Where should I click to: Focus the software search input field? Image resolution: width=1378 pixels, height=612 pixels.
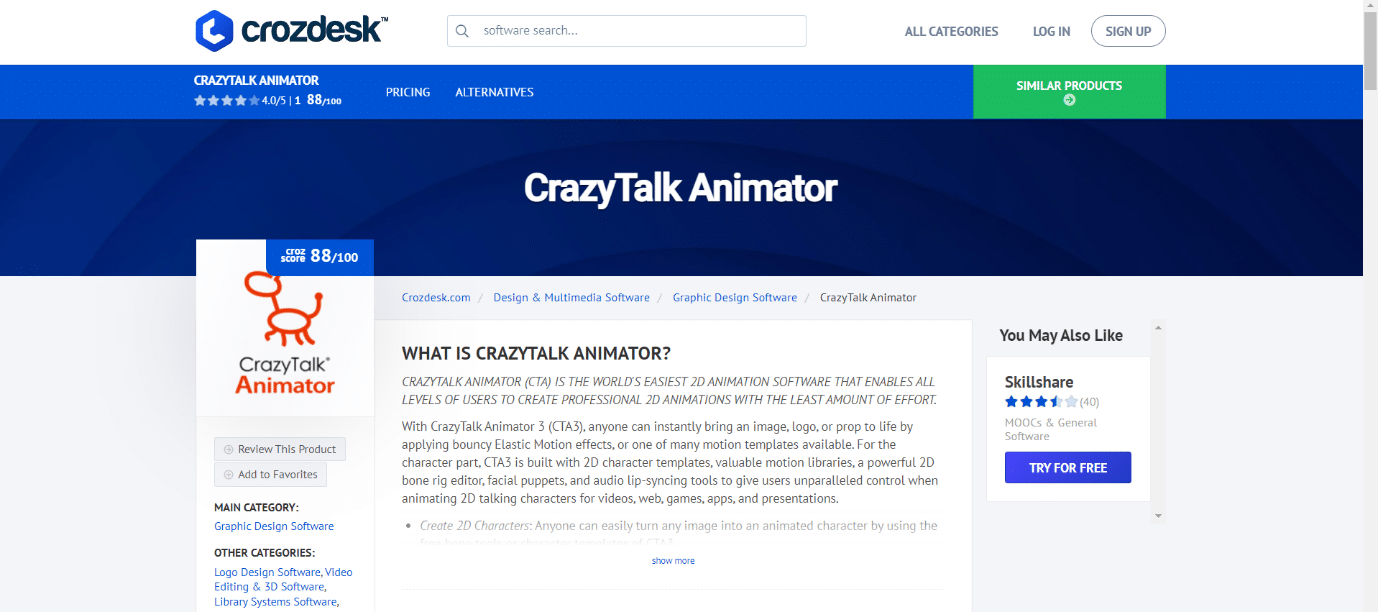[627, 31]
